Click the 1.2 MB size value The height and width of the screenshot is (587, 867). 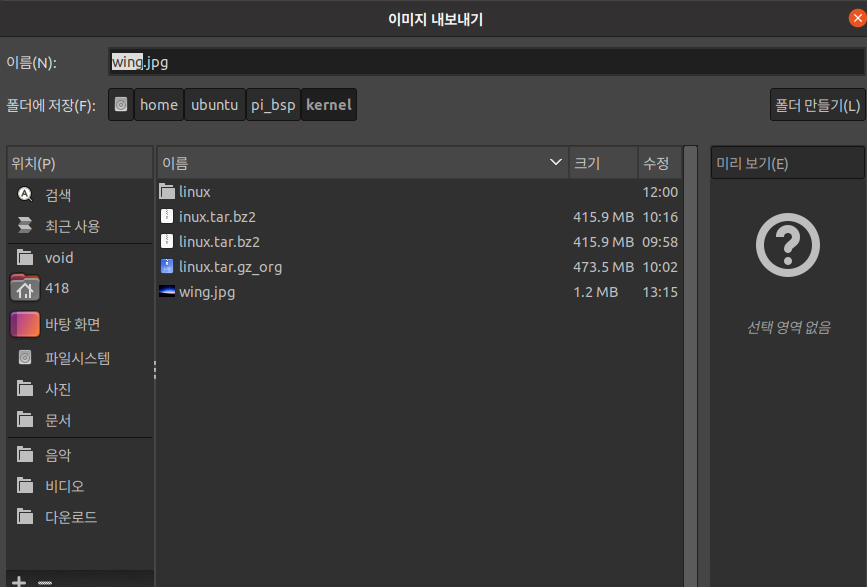coord(596,292)
